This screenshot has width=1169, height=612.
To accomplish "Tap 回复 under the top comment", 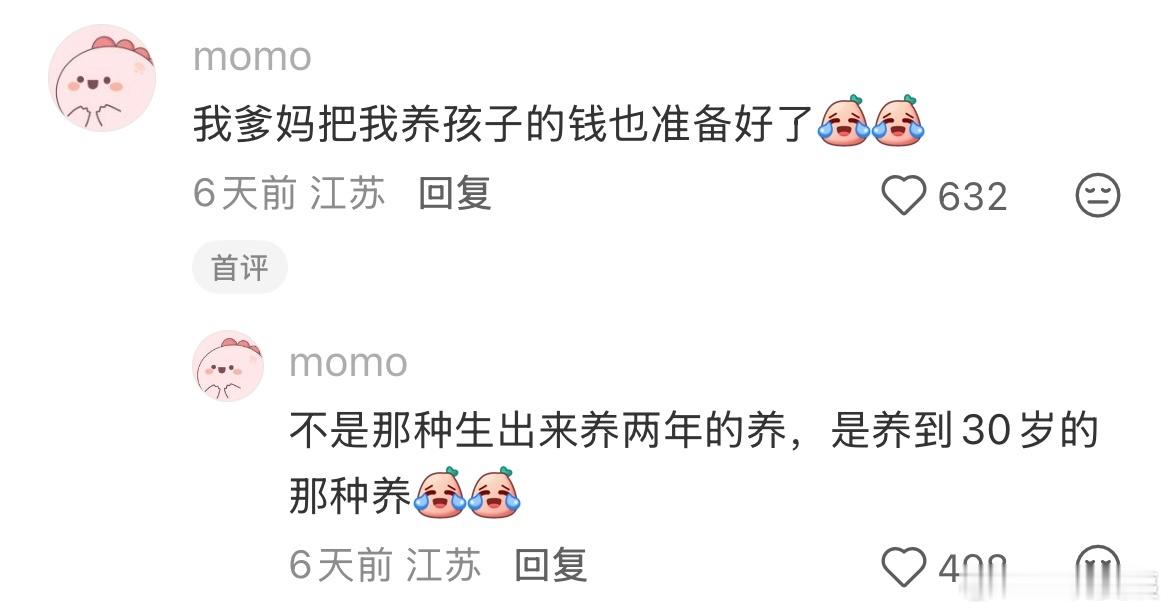I will [455, 194].
